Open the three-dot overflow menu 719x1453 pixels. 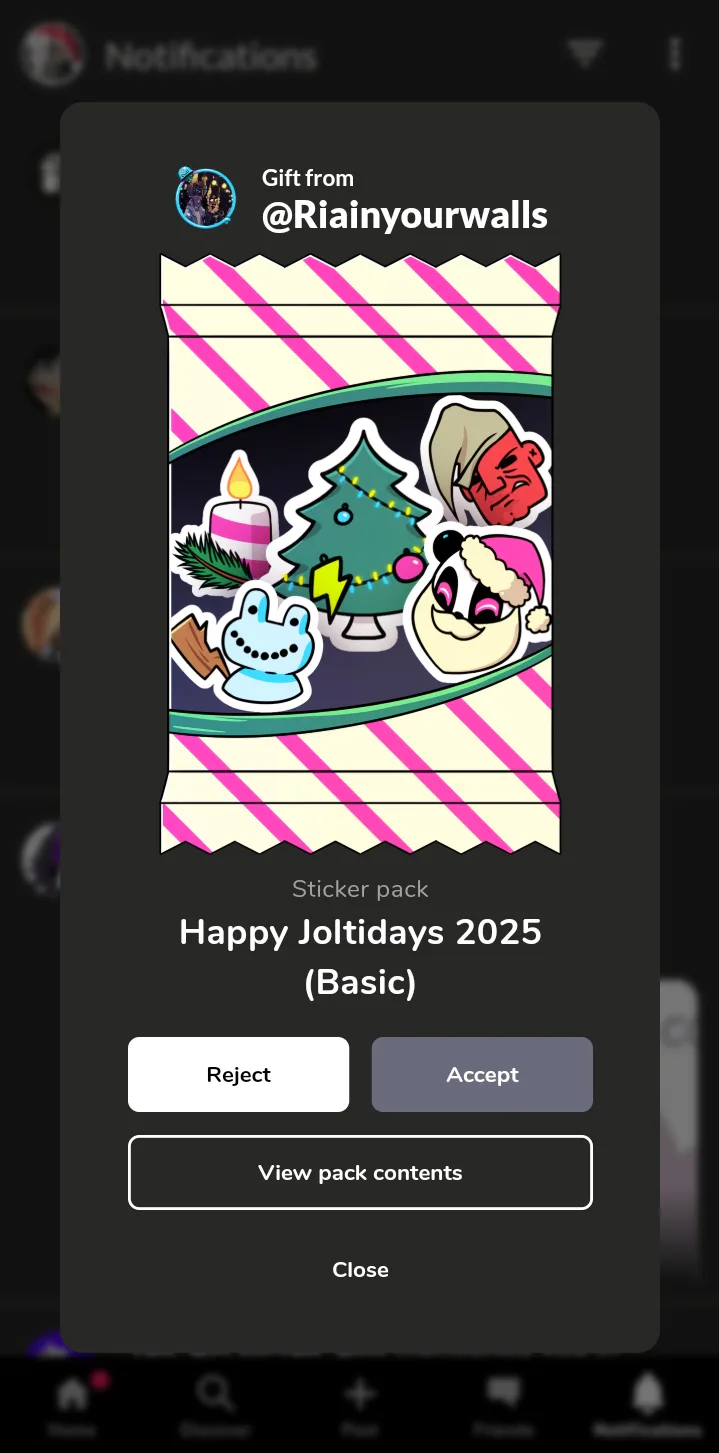click(675, 54)
